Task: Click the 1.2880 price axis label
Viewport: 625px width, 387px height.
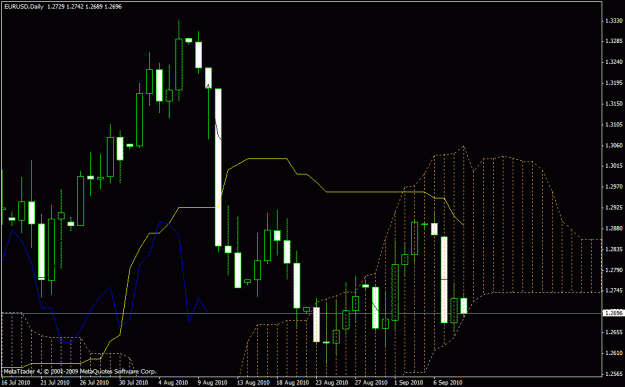Action: click(x=613, y=228)
